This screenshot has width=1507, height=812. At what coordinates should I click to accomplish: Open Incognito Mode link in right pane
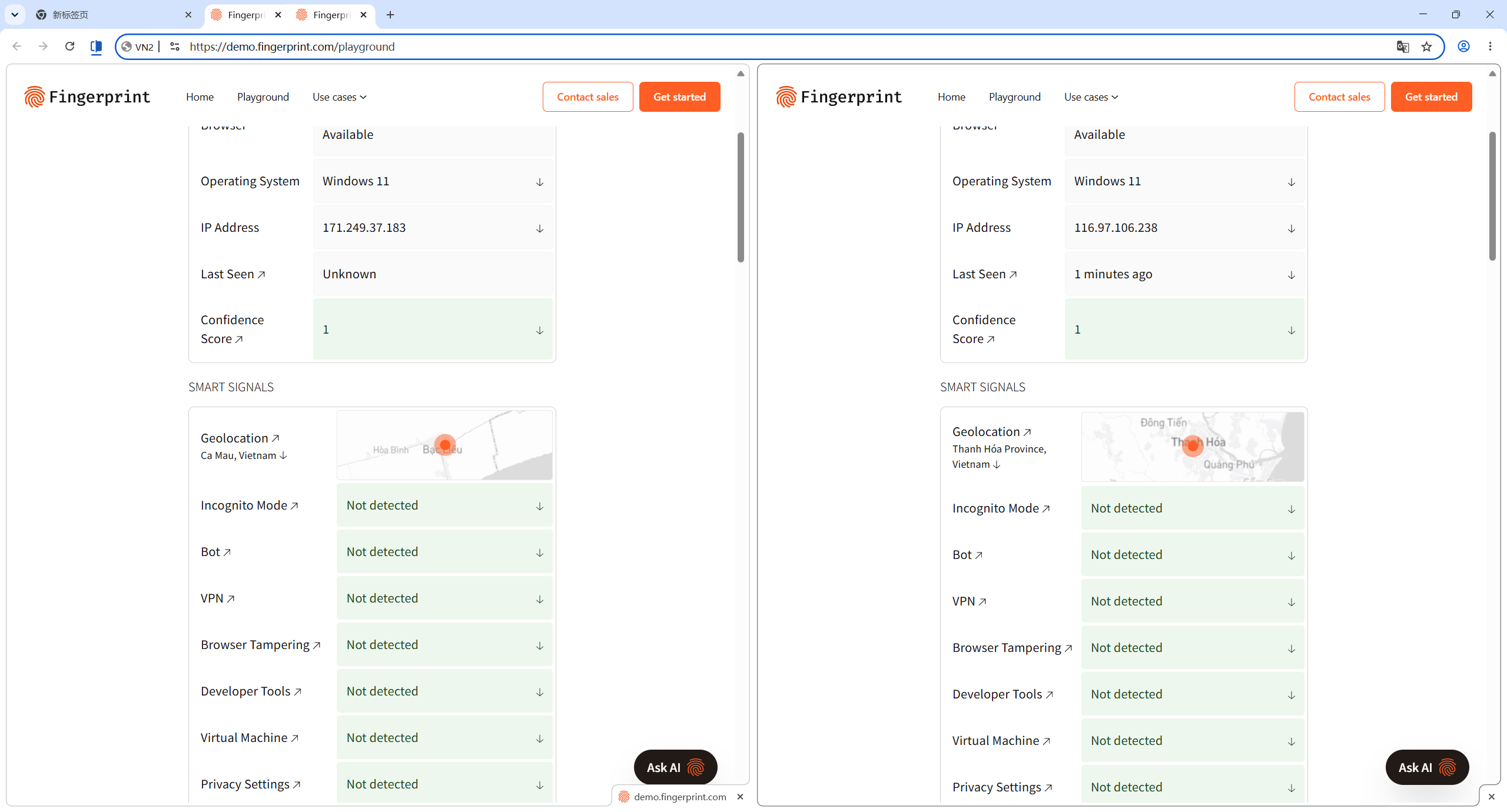click(x=1001, y=508)
